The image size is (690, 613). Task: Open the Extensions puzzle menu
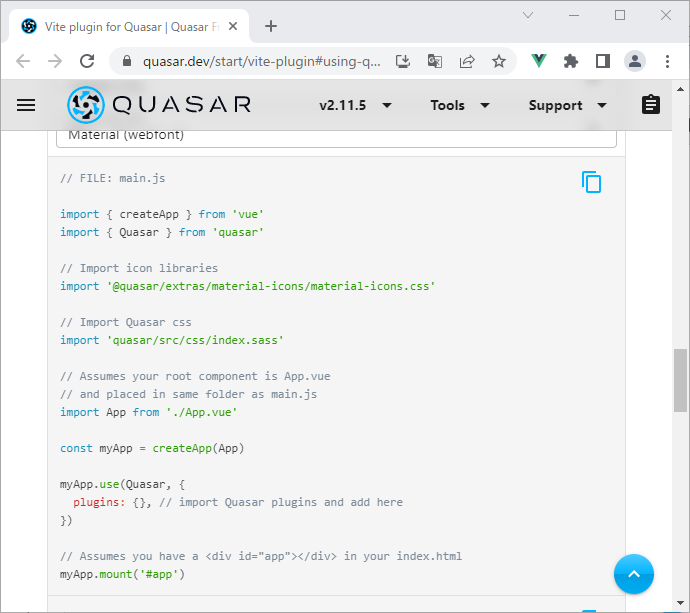[x=571, y=61]
